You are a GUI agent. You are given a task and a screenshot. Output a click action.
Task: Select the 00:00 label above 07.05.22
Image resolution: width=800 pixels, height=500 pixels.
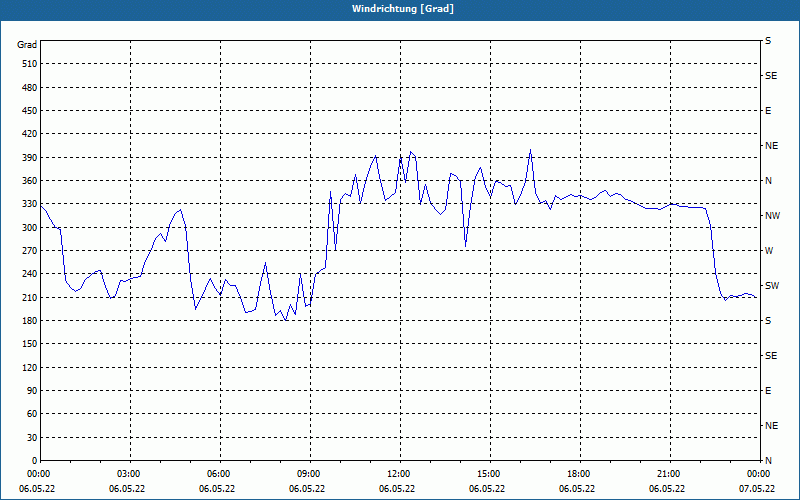tap(758, 474)
